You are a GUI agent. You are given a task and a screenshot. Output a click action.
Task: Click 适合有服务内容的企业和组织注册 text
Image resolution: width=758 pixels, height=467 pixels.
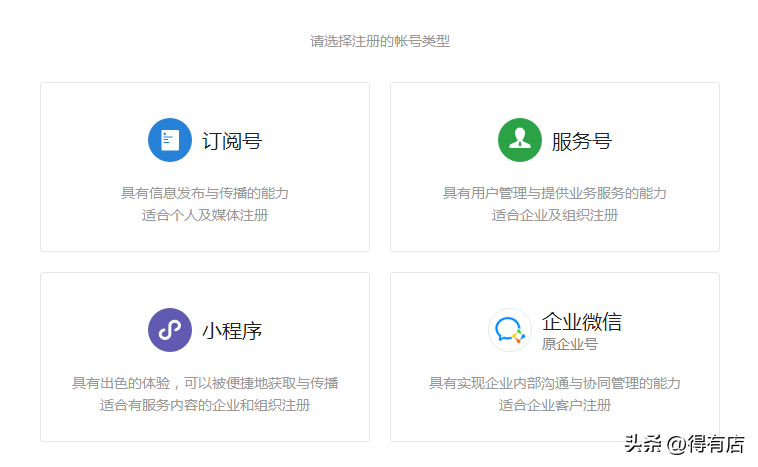pyautogui.click(x=205, y=405)
